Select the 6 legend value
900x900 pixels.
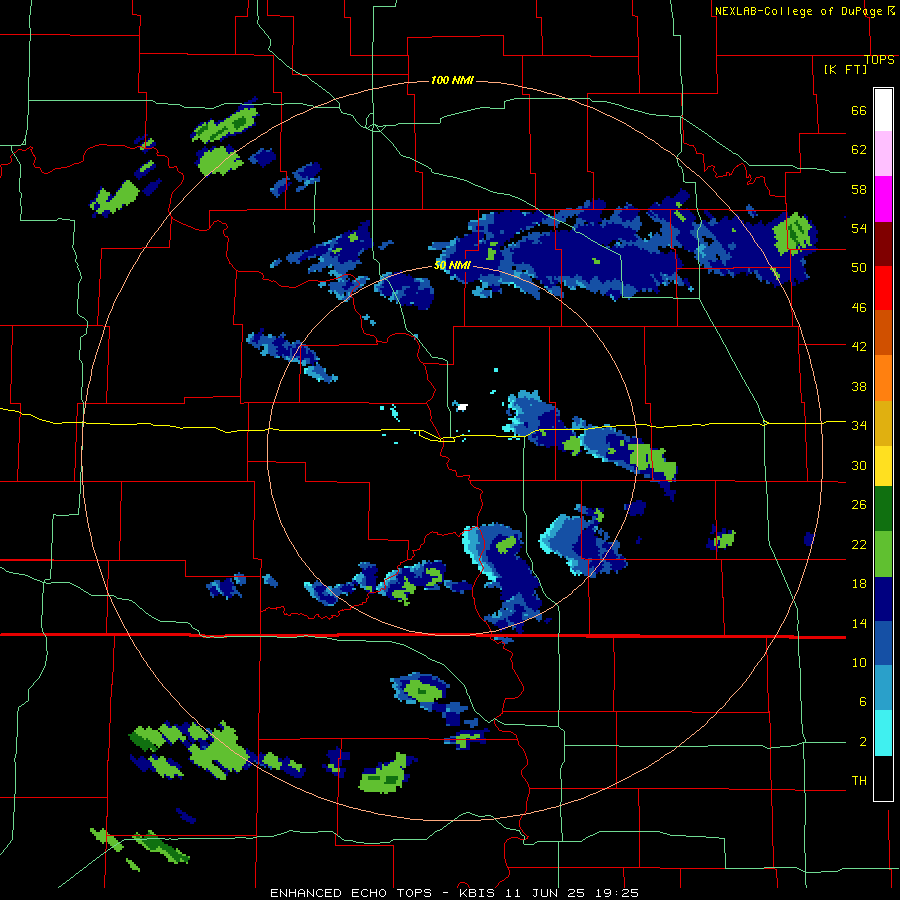[x=863, y=702]
